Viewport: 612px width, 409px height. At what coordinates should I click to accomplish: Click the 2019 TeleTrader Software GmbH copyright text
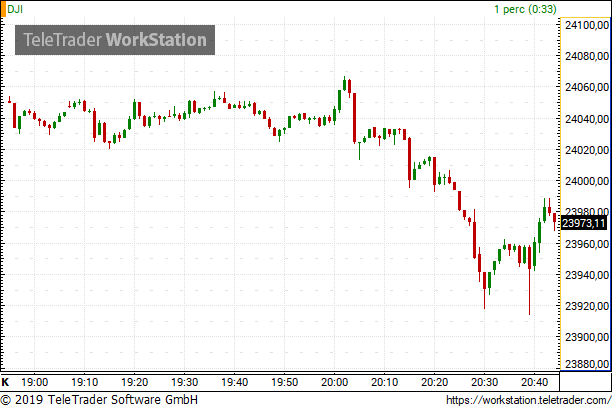click(x=99, y=400)
